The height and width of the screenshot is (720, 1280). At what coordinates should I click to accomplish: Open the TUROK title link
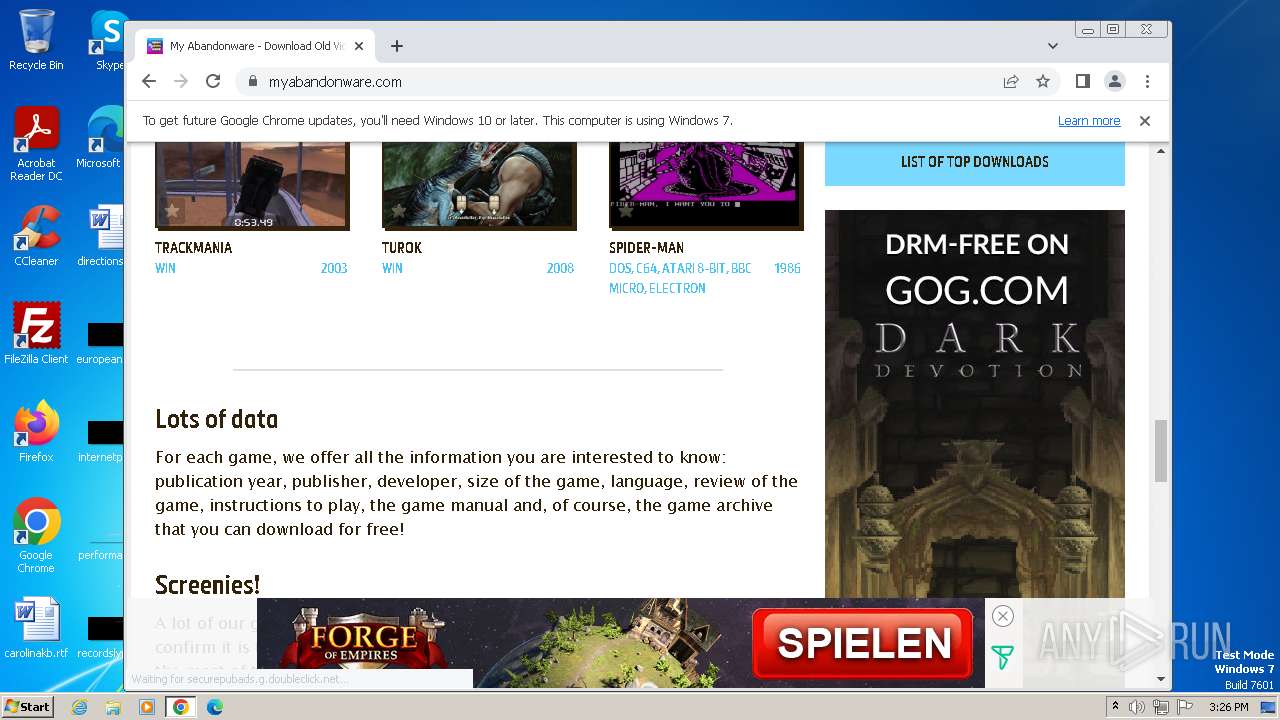[402, 248]
